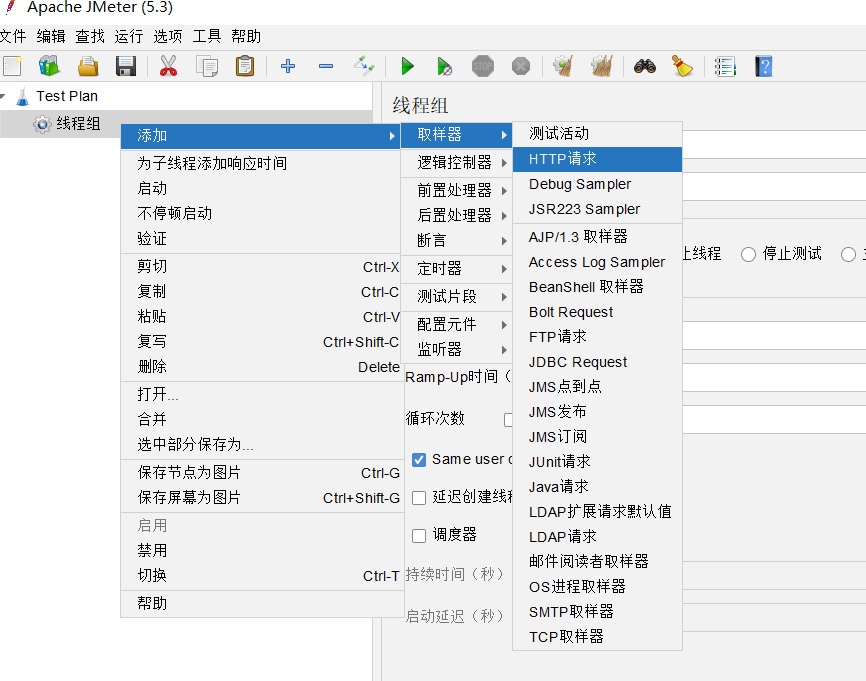Choose Debug Sampler from sampler list
Viewport: 866px width, 681px height.
pos(598,184)
